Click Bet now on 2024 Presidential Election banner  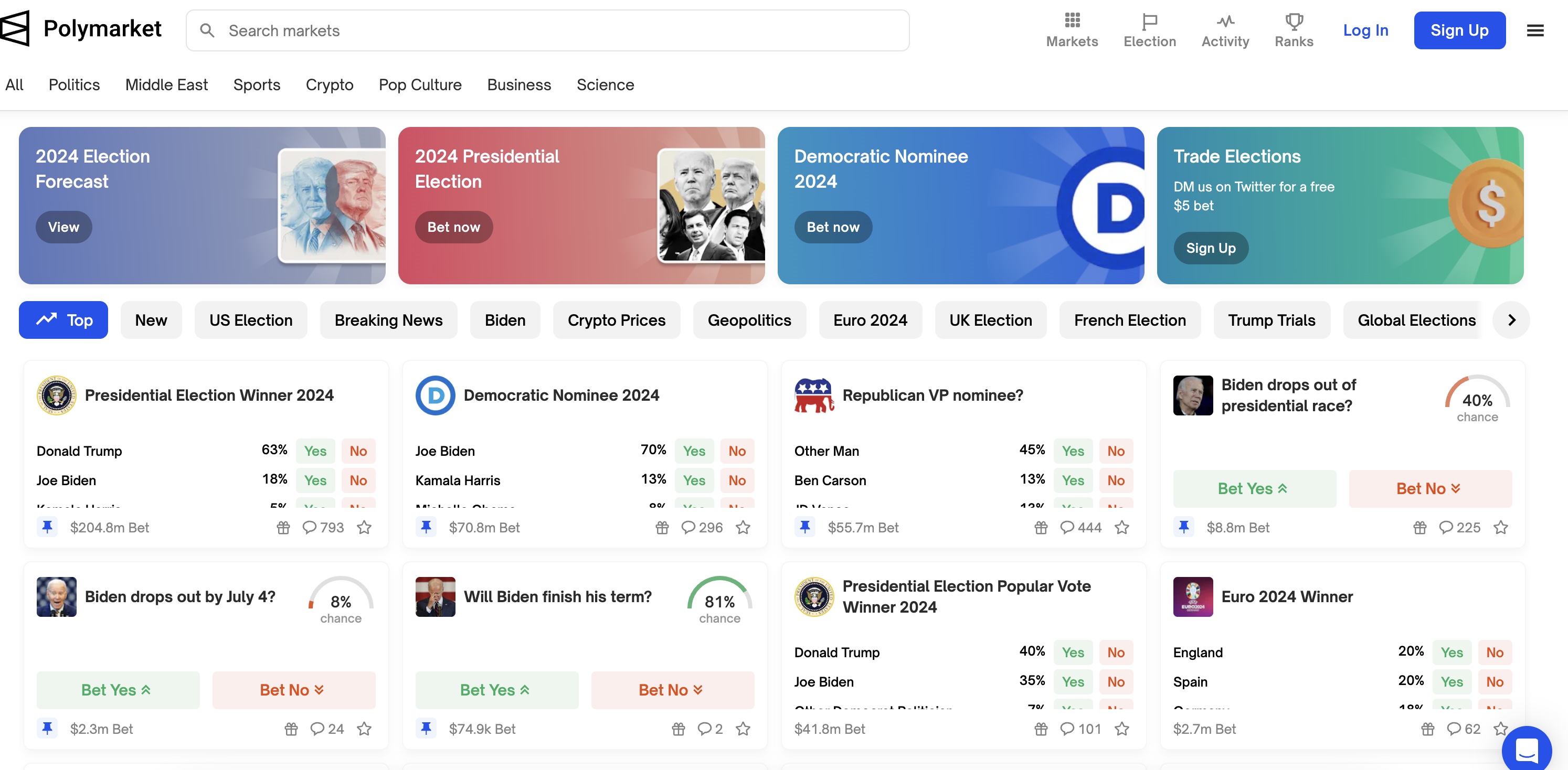(x=453, y=227)
